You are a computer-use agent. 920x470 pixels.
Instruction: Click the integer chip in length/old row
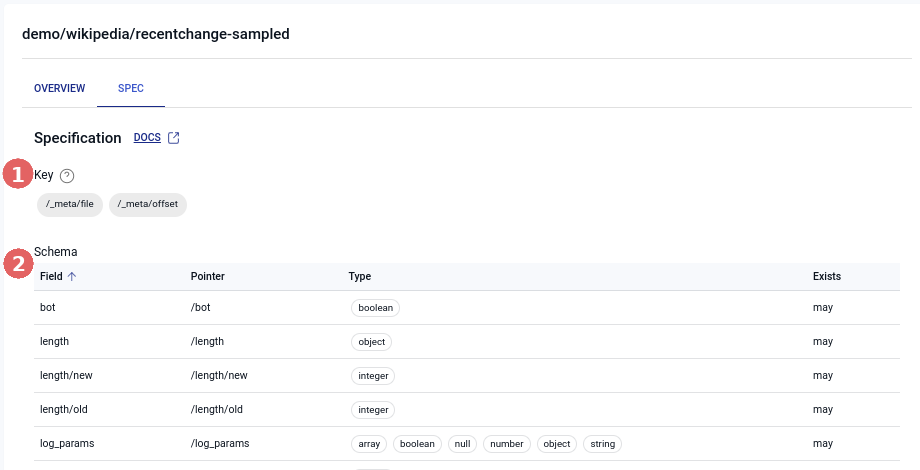(373, 410)
